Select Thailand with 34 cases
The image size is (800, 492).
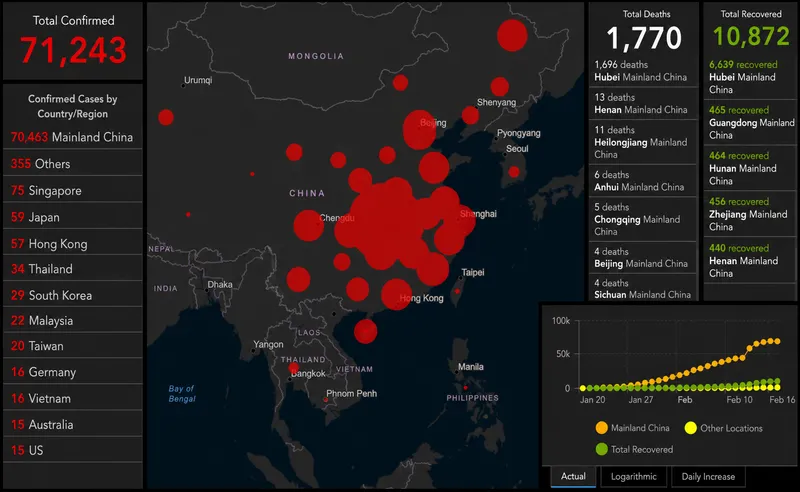[x=72, y=269]
